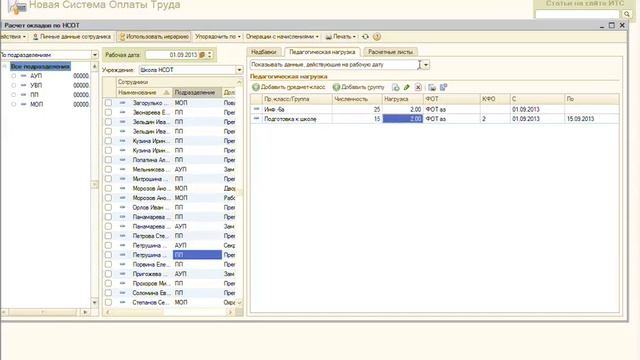Click Добавить предмет-класс button

(289, 87)
